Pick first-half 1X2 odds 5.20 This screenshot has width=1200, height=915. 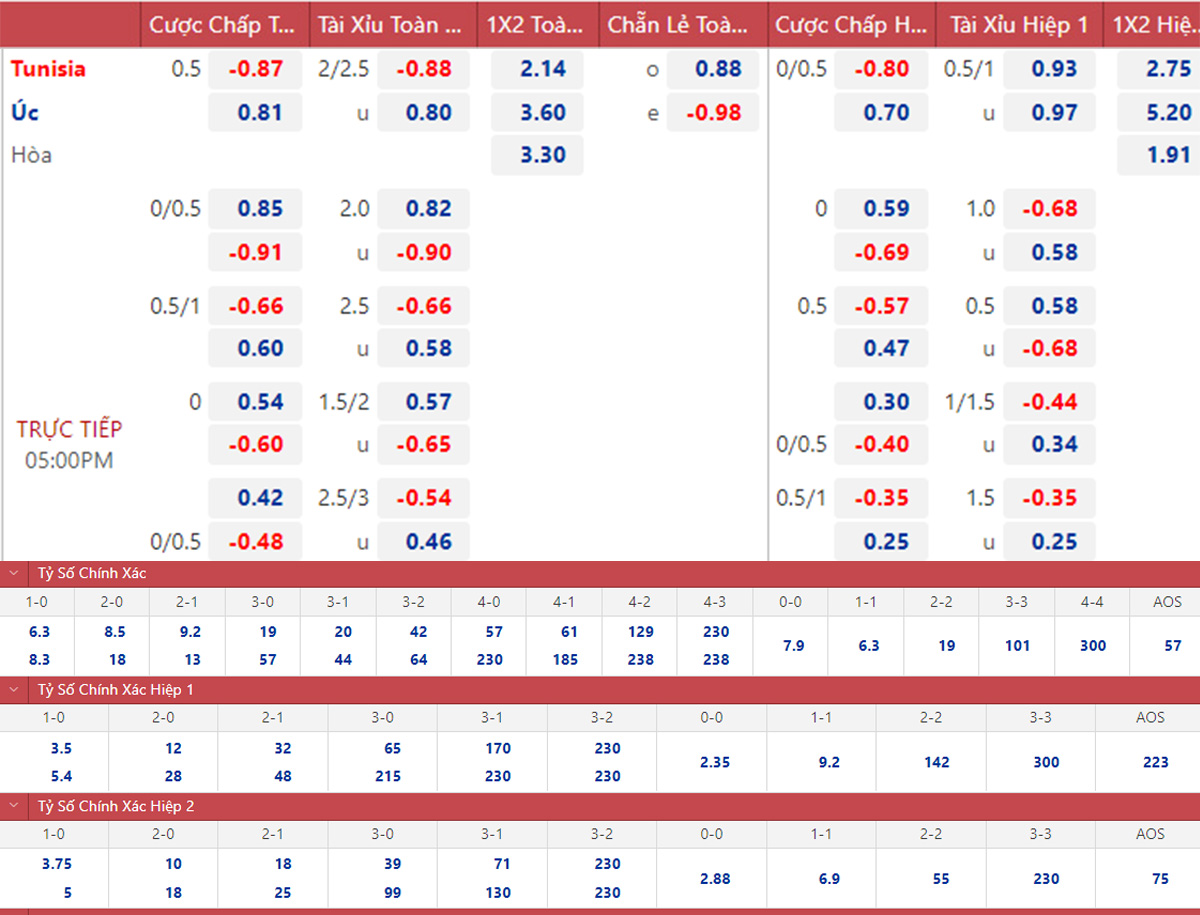point(1168,113)
